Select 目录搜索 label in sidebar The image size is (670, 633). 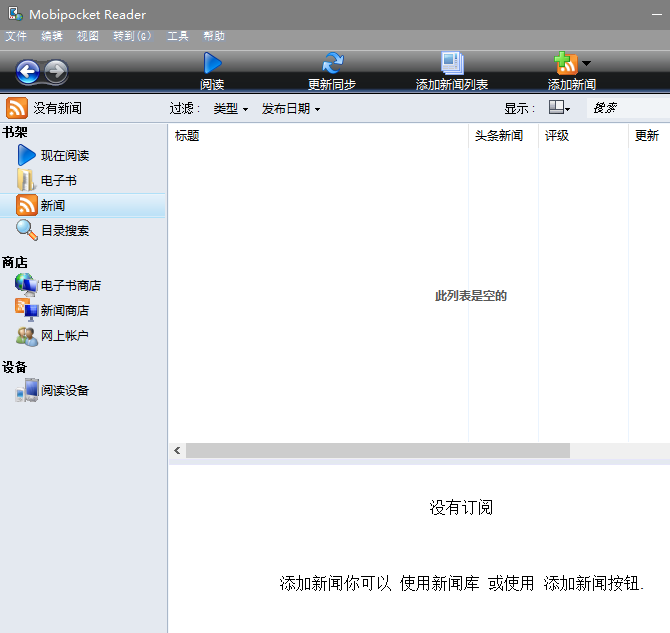click(x=65, y=231)
